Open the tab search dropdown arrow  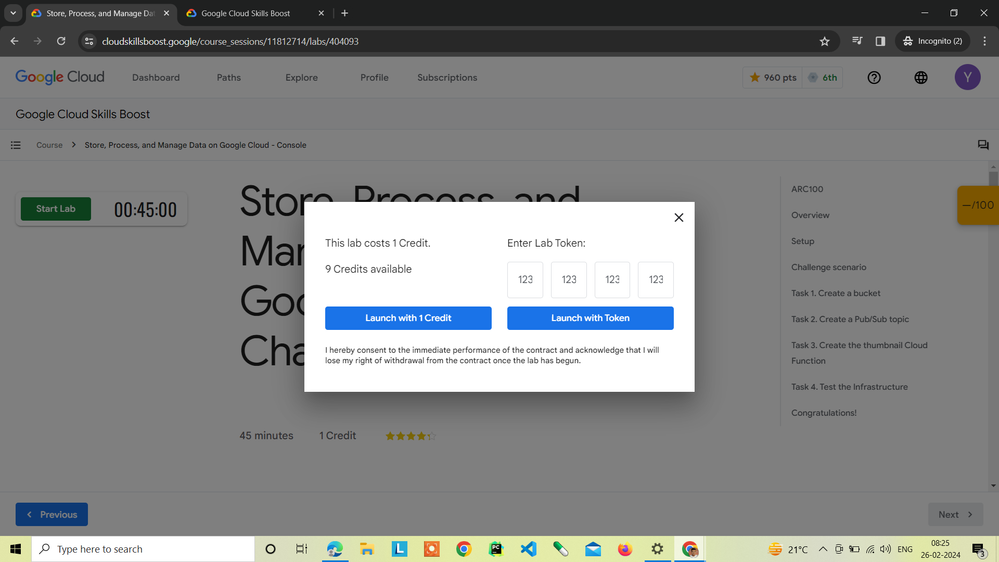[x=13, y=13]
